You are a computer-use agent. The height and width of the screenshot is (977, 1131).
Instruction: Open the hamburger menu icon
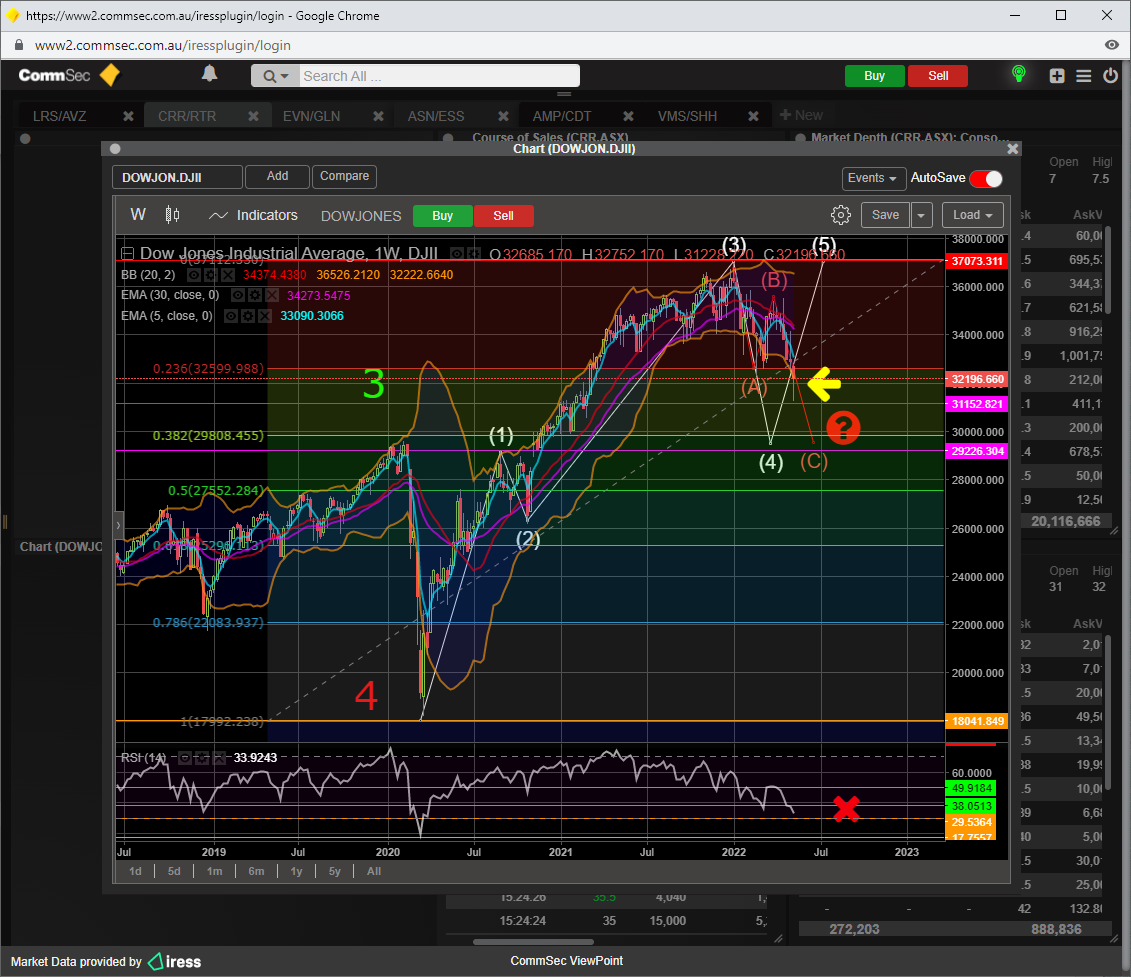[1083, 76]
